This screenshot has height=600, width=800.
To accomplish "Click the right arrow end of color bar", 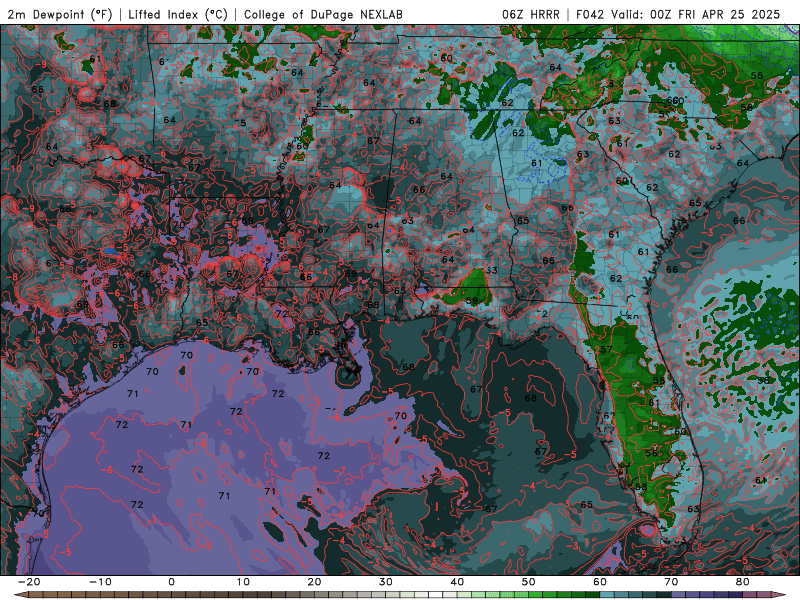I will click(779, 595).
